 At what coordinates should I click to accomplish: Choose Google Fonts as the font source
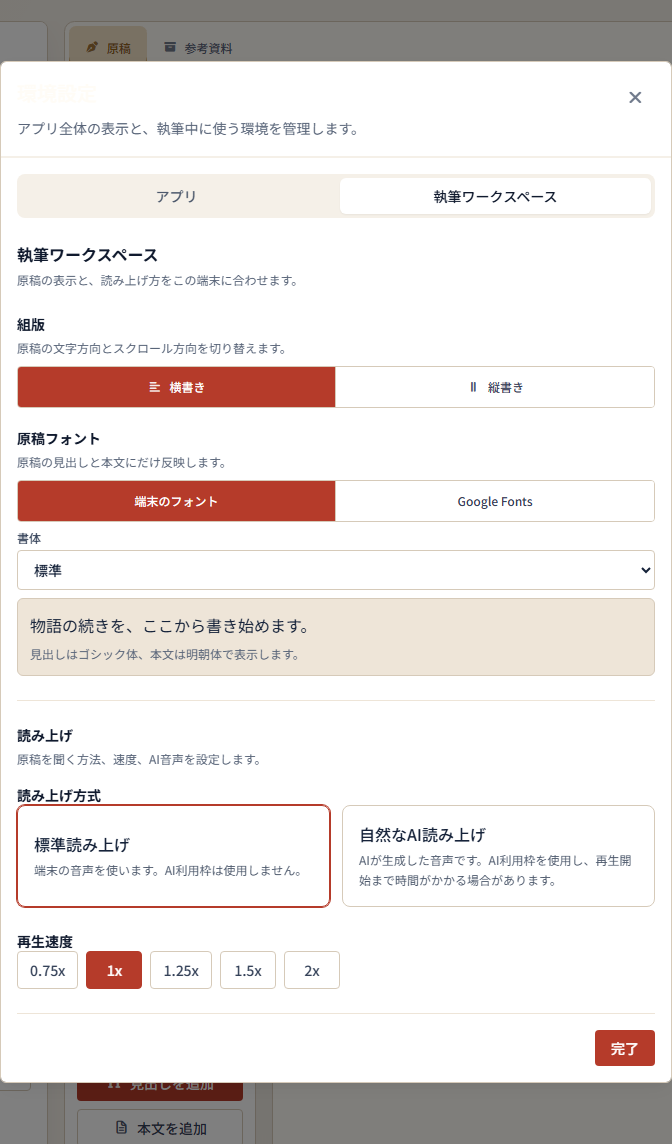[495, 501]
